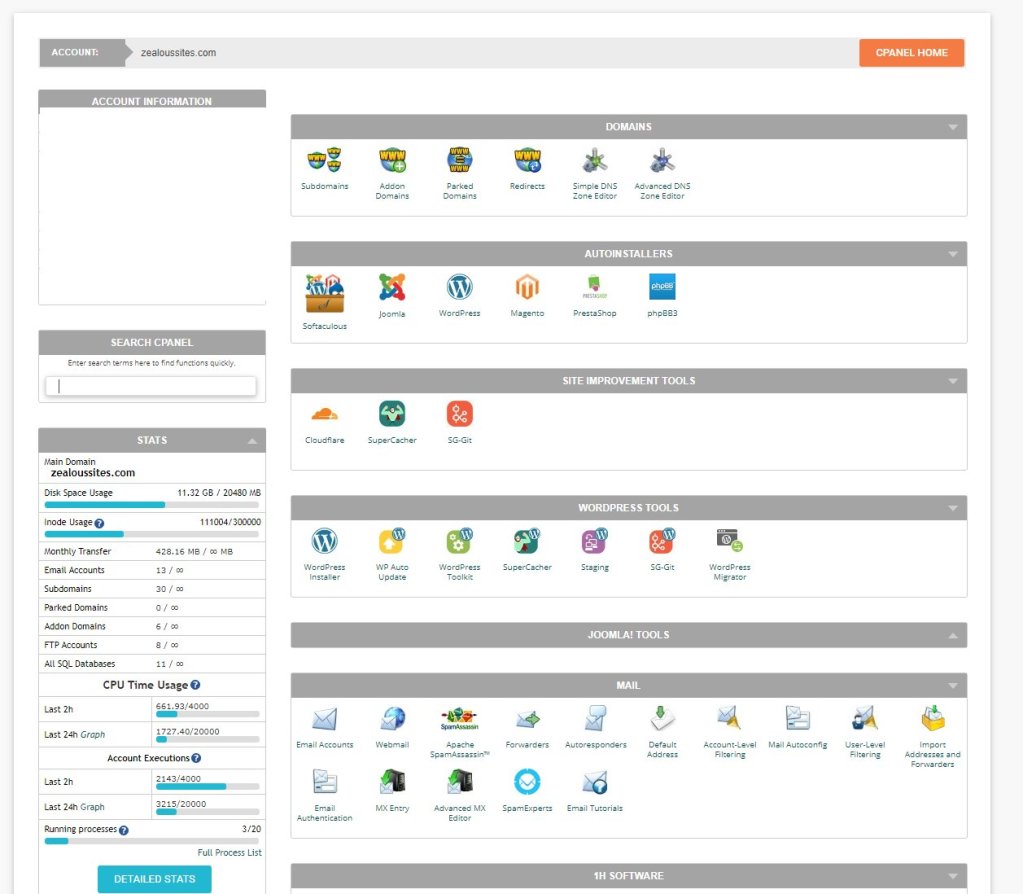Image resolution: width=1023 pixels, height=894 pixels.
Task: Collapse the Autoinstallers section
Action: (953, 254)
